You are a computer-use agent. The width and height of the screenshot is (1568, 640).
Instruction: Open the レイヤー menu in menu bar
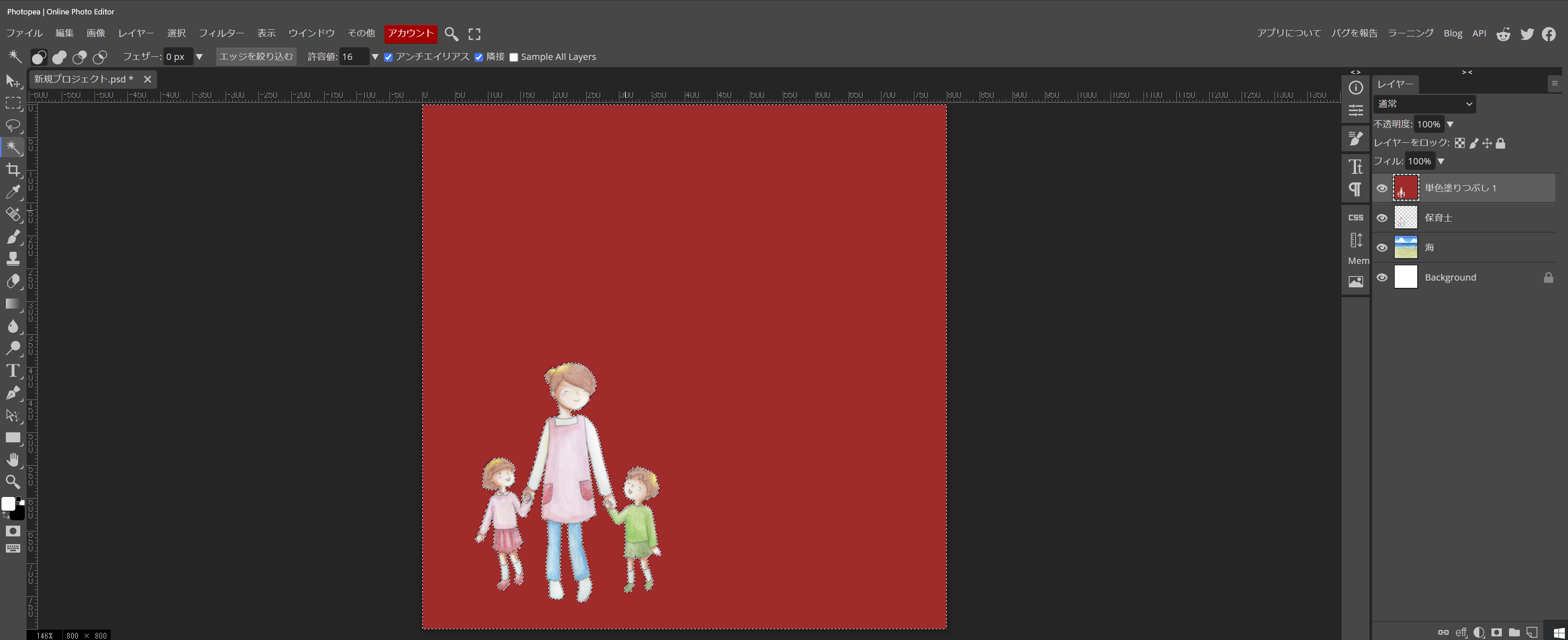136,33
